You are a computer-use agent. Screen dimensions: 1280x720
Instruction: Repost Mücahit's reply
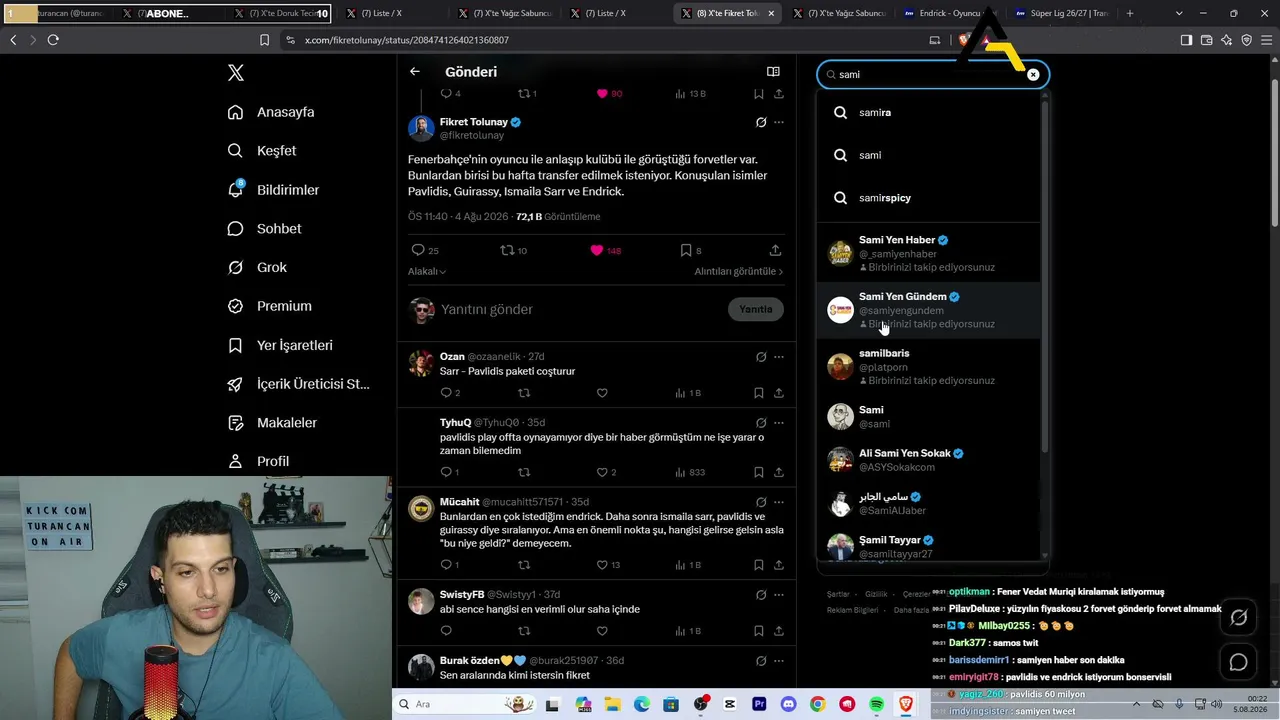[x=524, y=565]
